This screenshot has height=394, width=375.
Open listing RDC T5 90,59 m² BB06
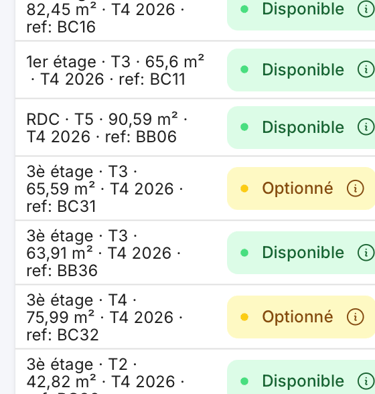(x=195, y=128)
